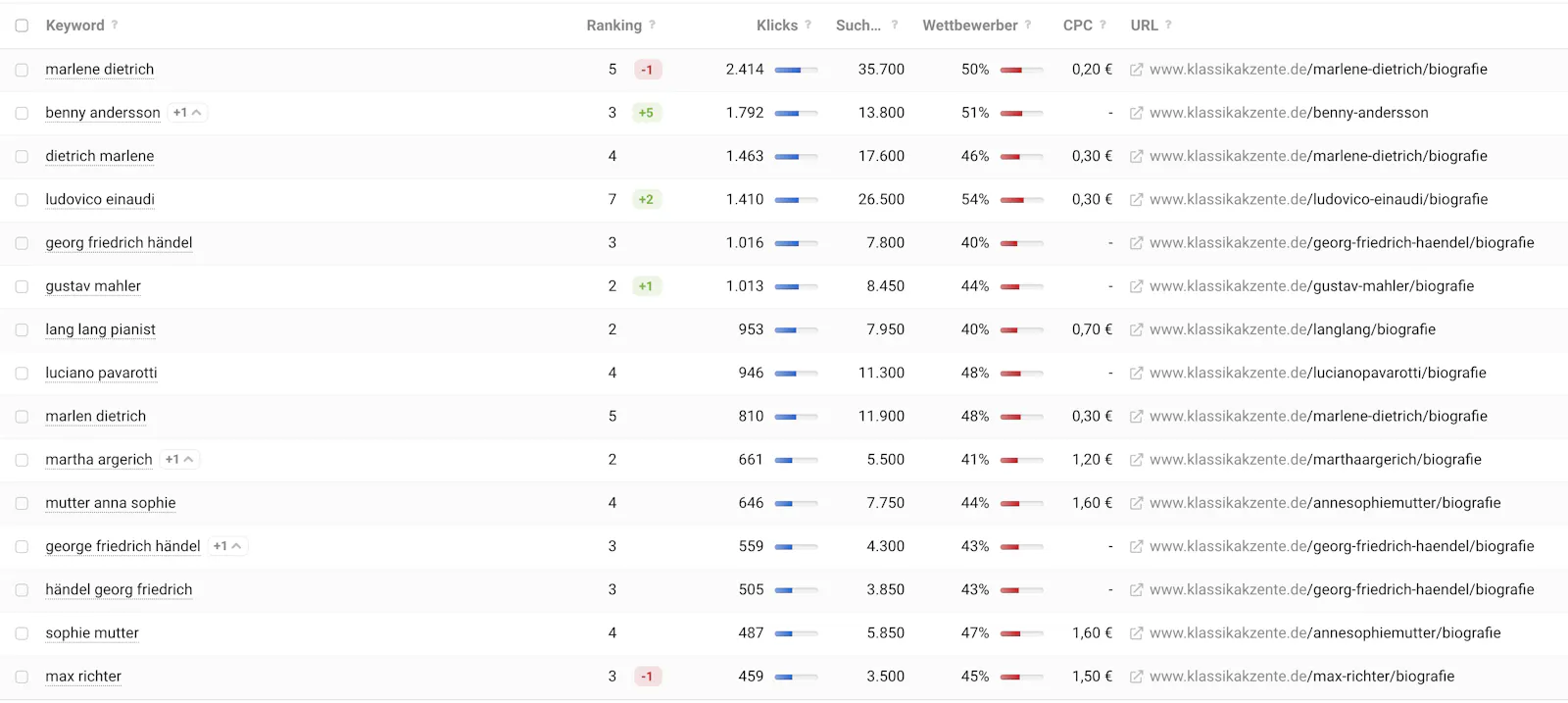The height and width of the screenshot is (703, 1568).
Task: Sort table by Wettbewerber column
Action: coord(970,25)
